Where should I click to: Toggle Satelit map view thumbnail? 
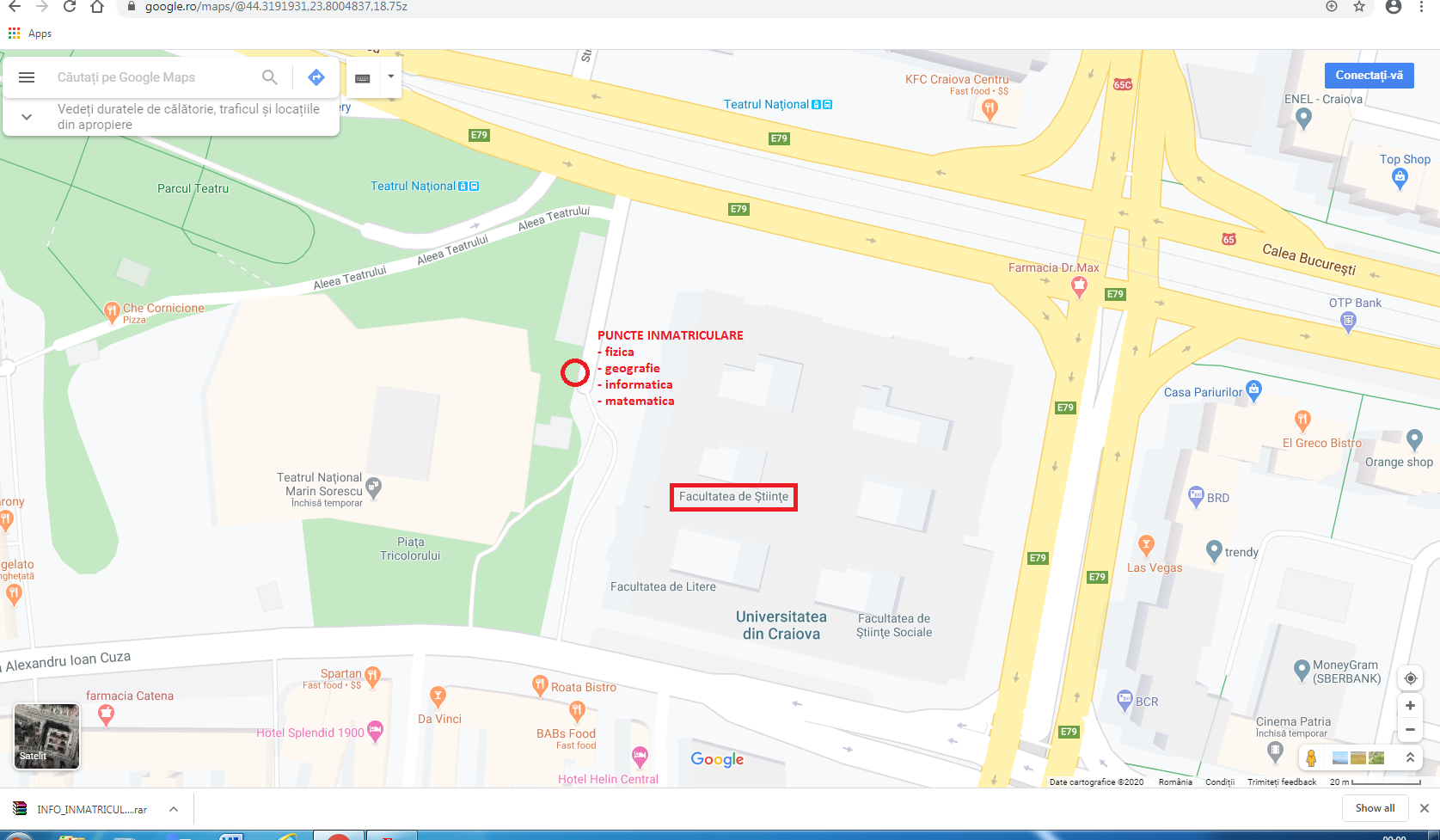click(46, 736)
